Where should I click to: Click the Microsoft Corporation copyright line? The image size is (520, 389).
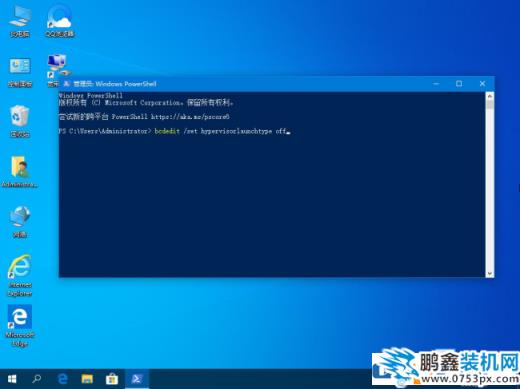[x=146, y=103]
